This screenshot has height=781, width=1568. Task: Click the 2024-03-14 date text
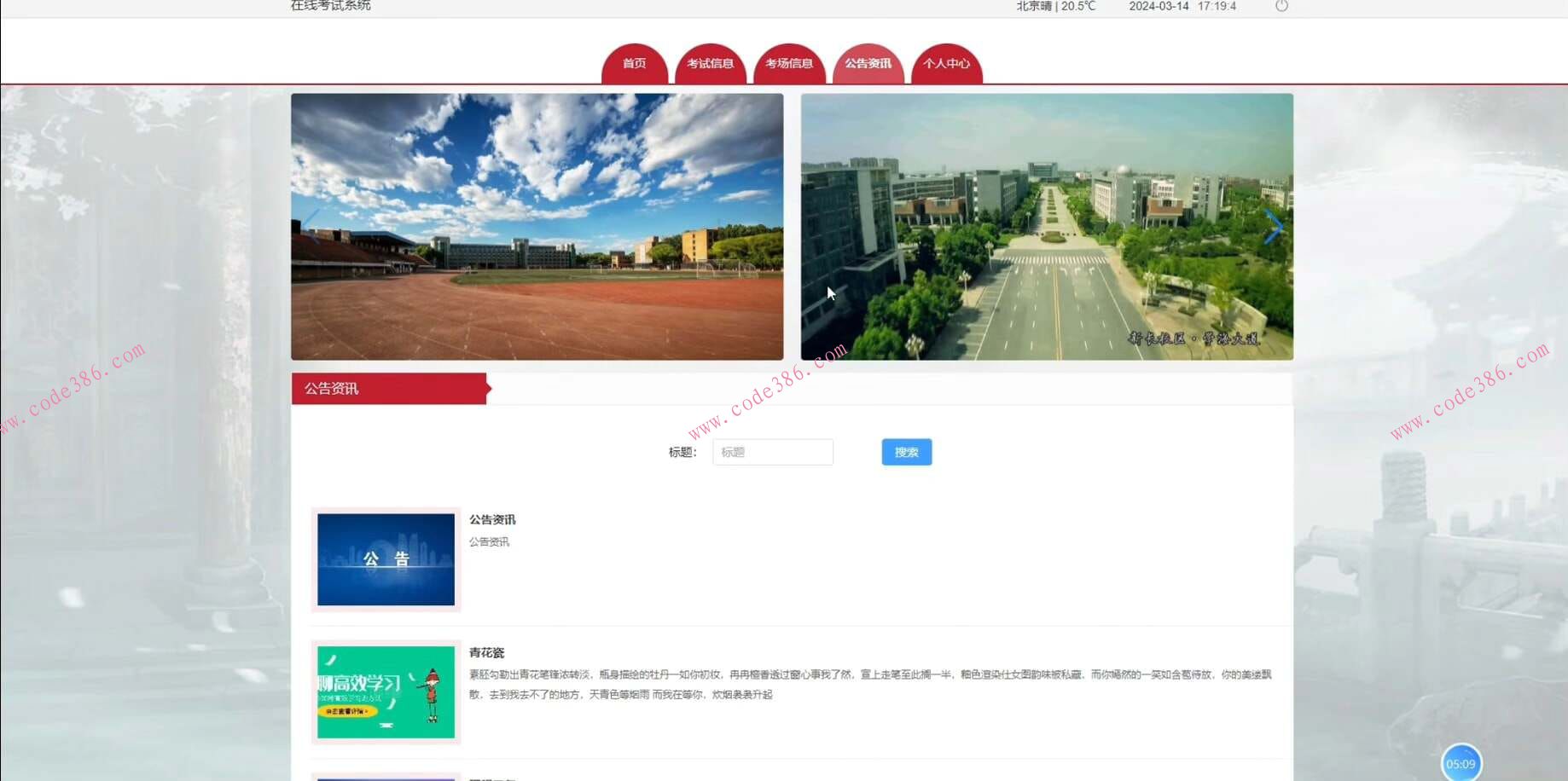point(1159,6)
